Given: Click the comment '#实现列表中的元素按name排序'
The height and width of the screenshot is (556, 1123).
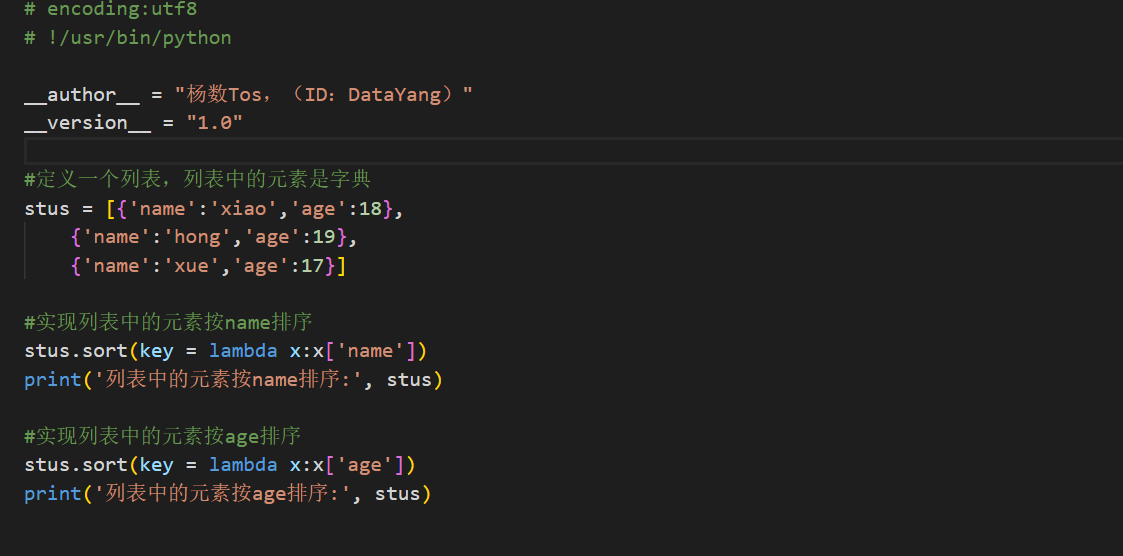Looking at the screenshot, I should point(168,322).
